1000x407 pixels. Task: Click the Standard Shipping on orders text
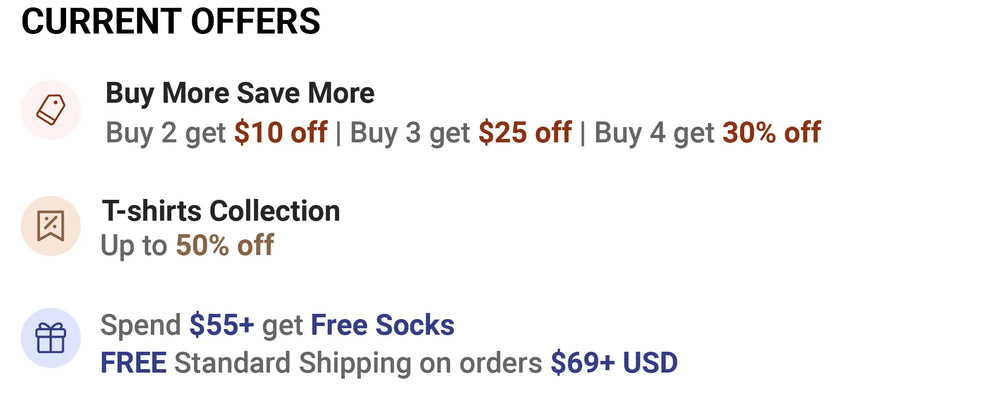pos(358,361)
